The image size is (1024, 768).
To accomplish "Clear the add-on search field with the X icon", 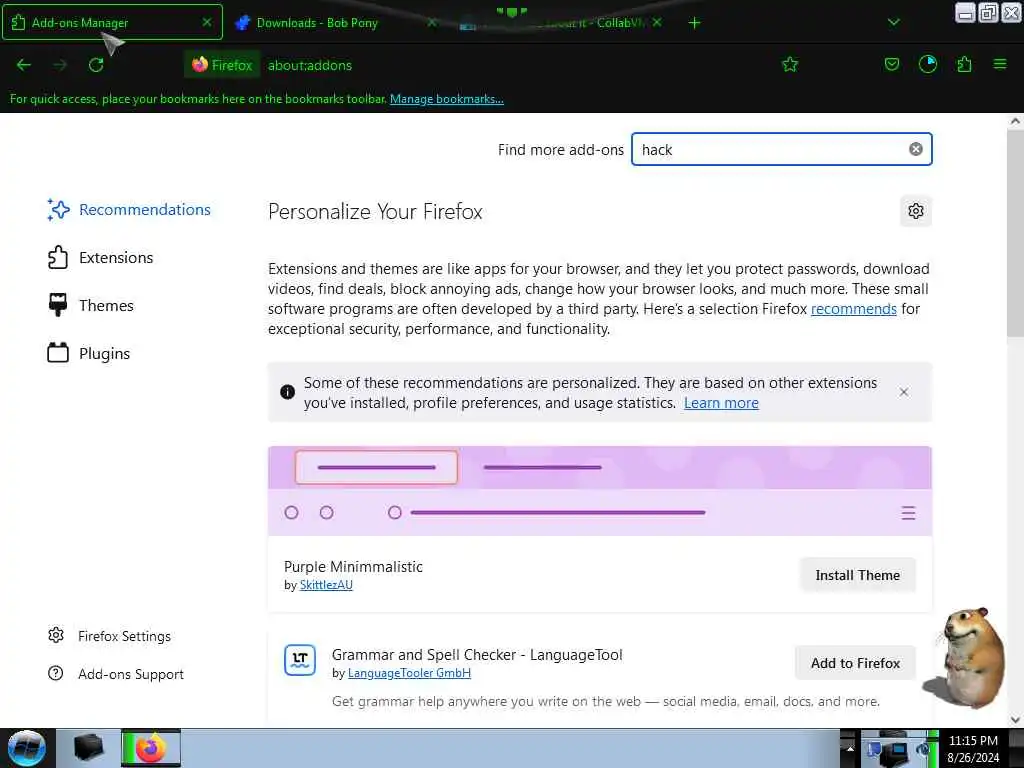I will [x=916, y=149].
